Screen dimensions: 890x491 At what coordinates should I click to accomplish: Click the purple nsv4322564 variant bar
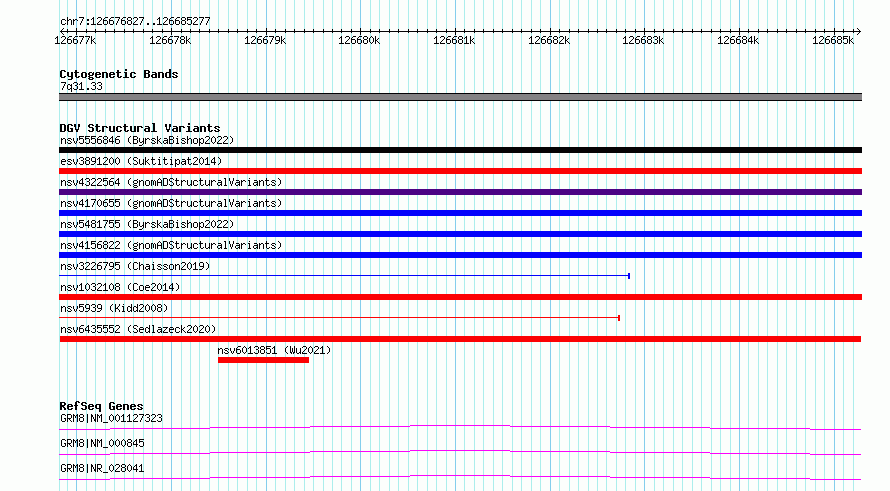[x=460, y=192]
